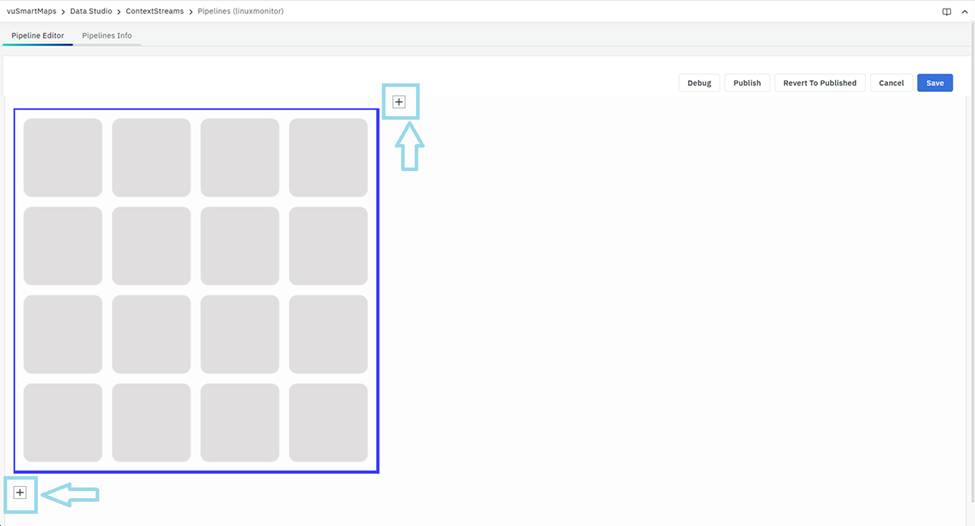Select the bottom-right grid tile
The width and height of the screenshot is (975, 526).
point(328,423)
